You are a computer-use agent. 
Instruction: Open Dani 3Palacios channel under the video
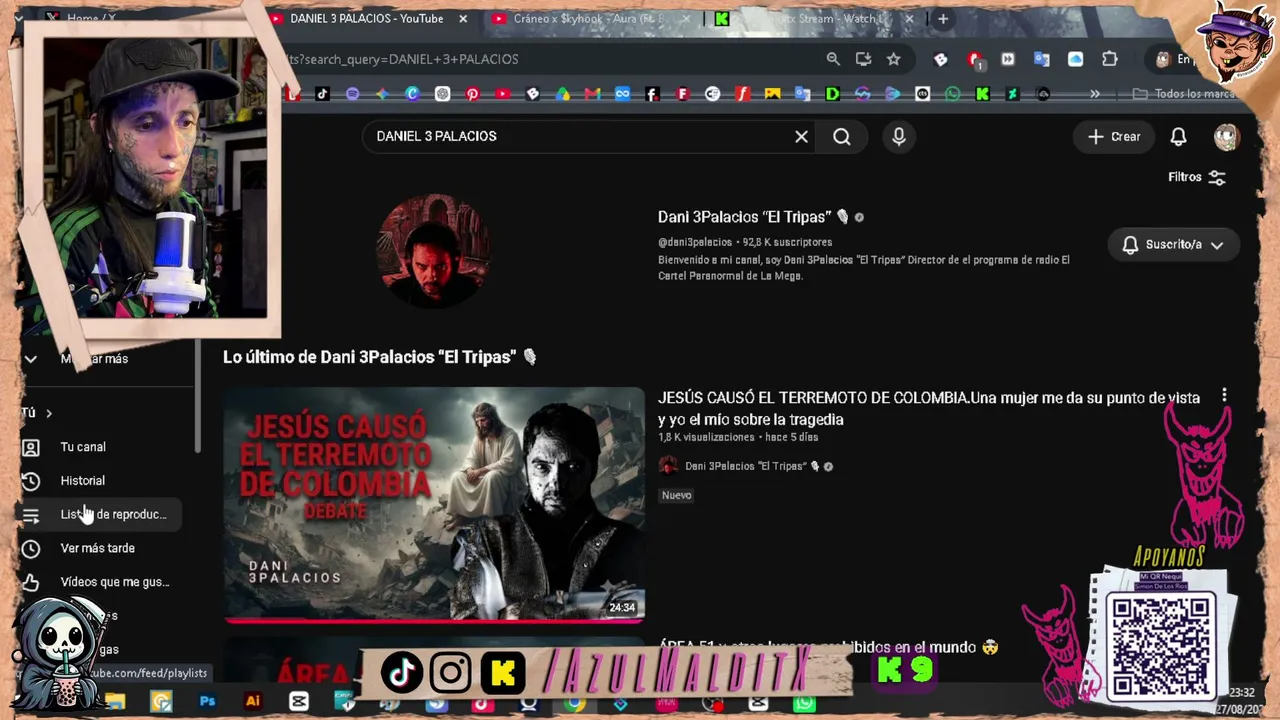[746, 466]
